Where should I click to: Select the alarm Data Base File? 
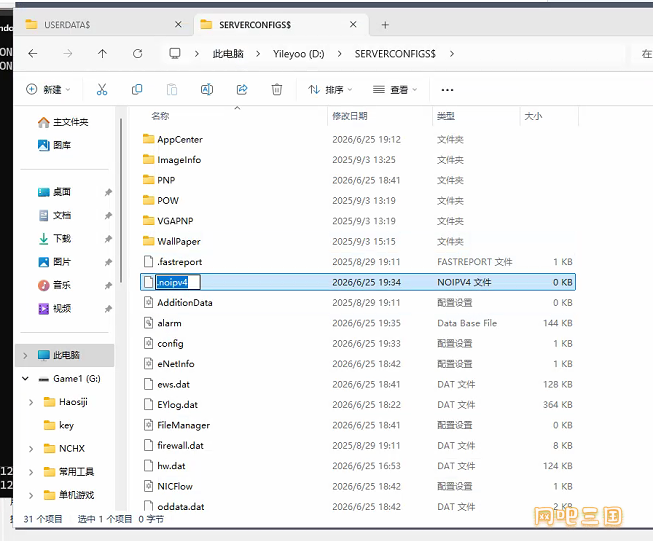click(x=358, y=323)
